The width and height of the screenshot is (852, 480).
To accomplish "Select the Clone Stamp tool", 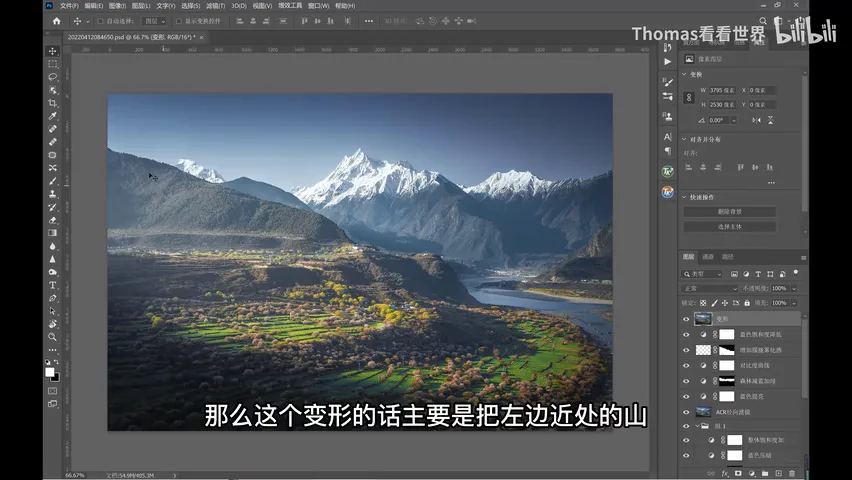I will pos(53,194).
